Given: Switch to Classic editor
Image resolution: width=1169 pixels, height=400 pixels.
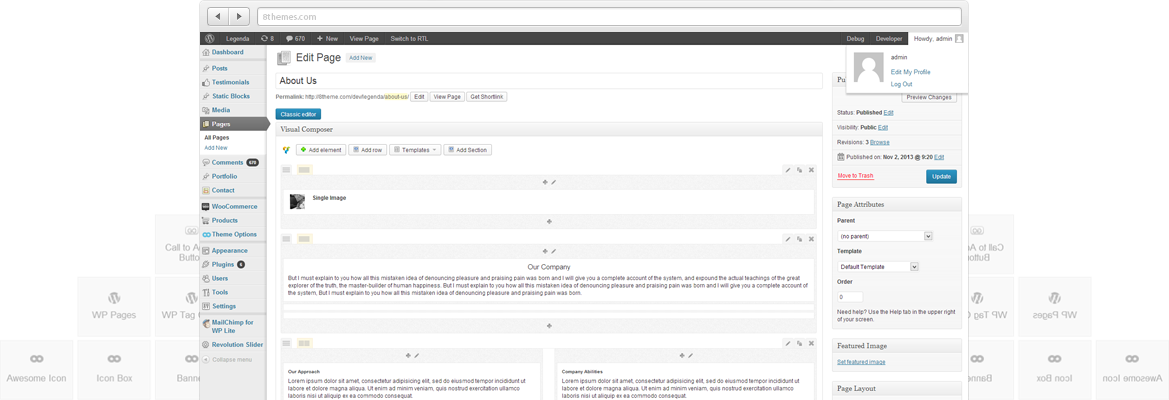Looking at the screenshot, I should (x=296, y=114).
